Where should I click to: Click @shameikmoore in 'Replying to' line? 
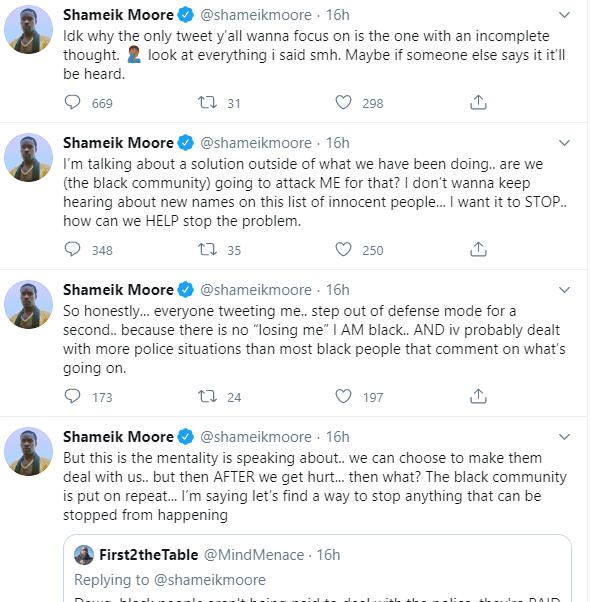point(210,580)
